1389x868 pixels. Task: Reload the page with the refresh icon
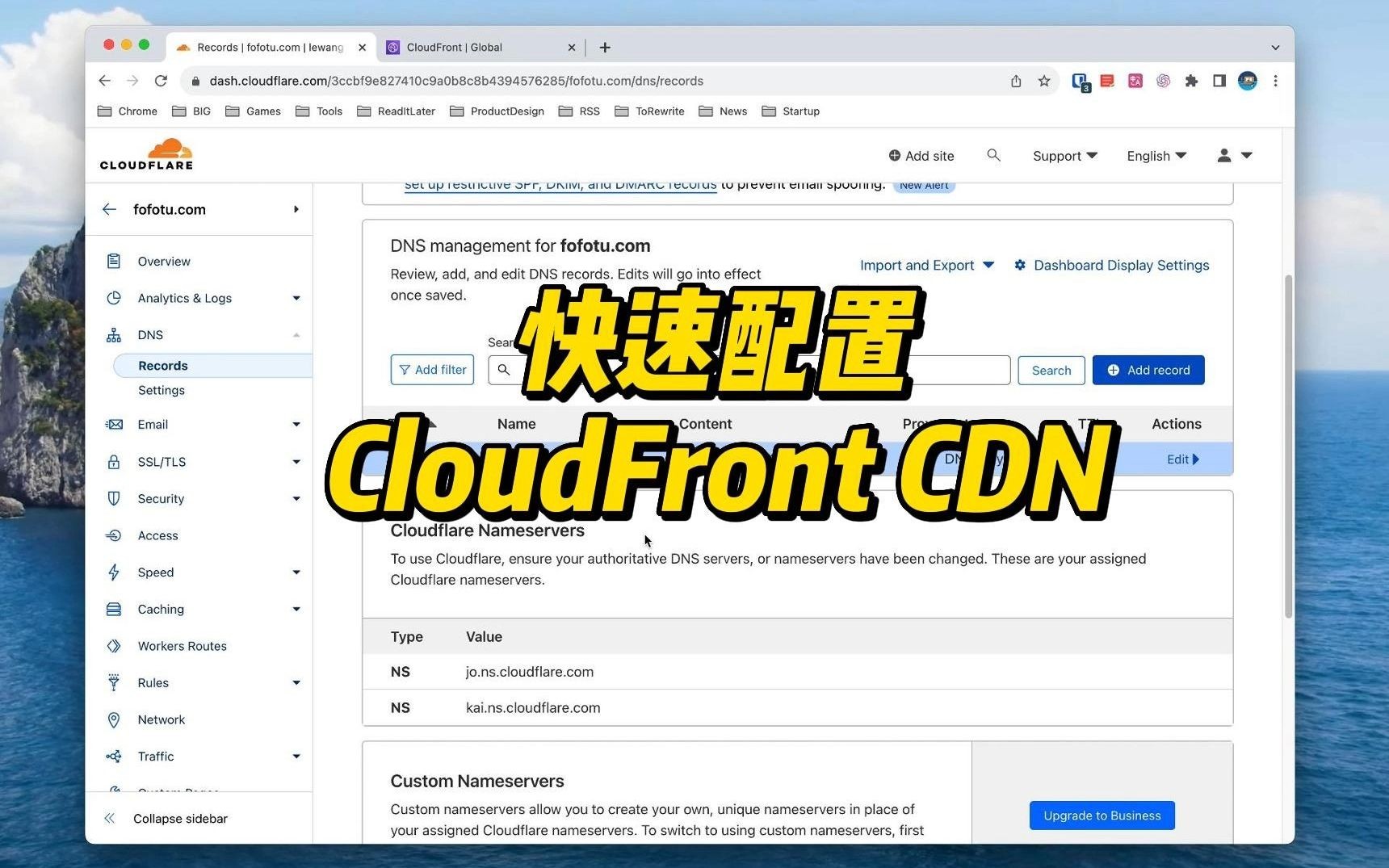pos(161,81)
